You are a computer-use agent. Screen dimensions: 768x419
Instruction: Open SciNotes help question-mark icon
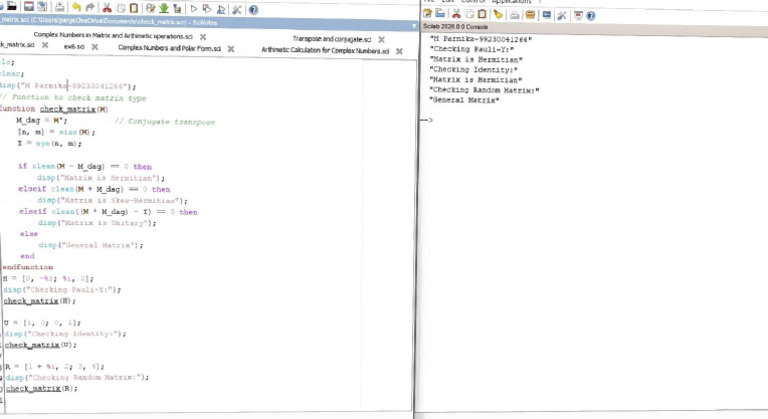(x=253, y=9)
